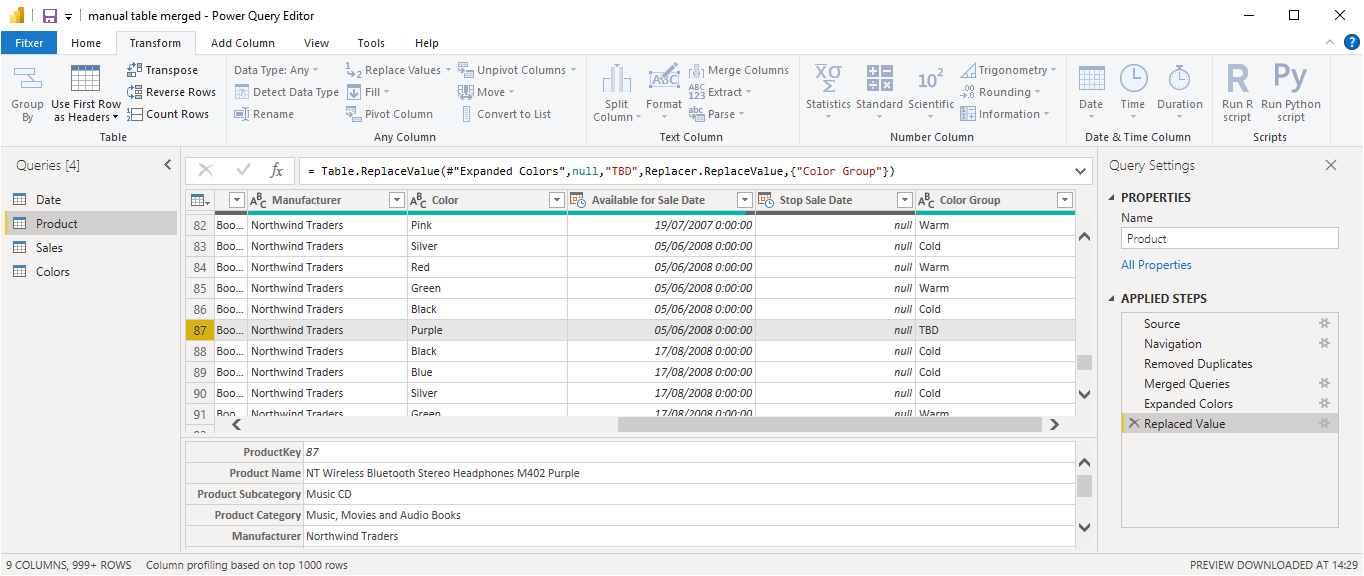Viewport: 1364px width, 576px height.
Task: Open gear settings for Merged Queries step
Action: click(x=1324, y=384)
